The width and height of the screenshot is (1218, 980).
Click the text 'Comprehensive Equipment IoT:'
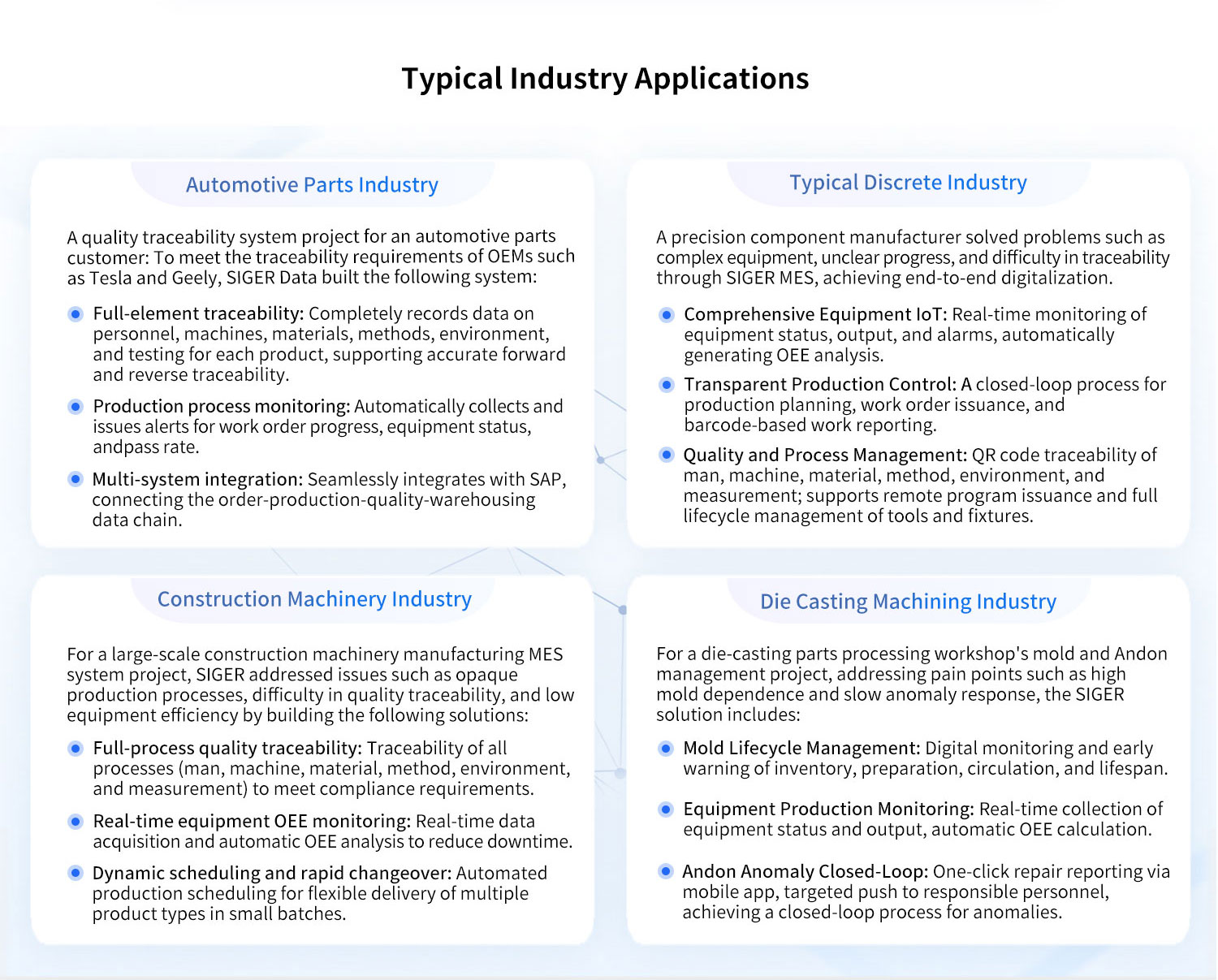(815, 314)
